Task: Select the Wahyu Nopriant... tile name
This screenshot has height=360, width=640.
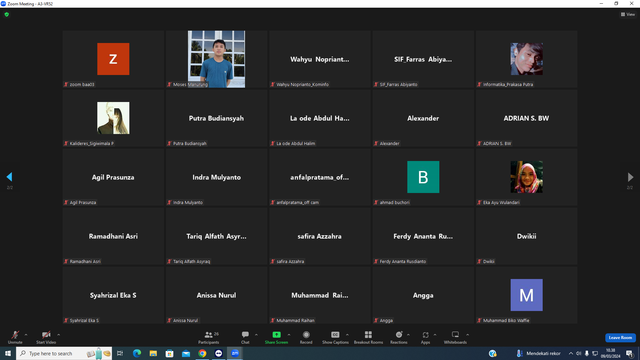Action: (320, 59)
